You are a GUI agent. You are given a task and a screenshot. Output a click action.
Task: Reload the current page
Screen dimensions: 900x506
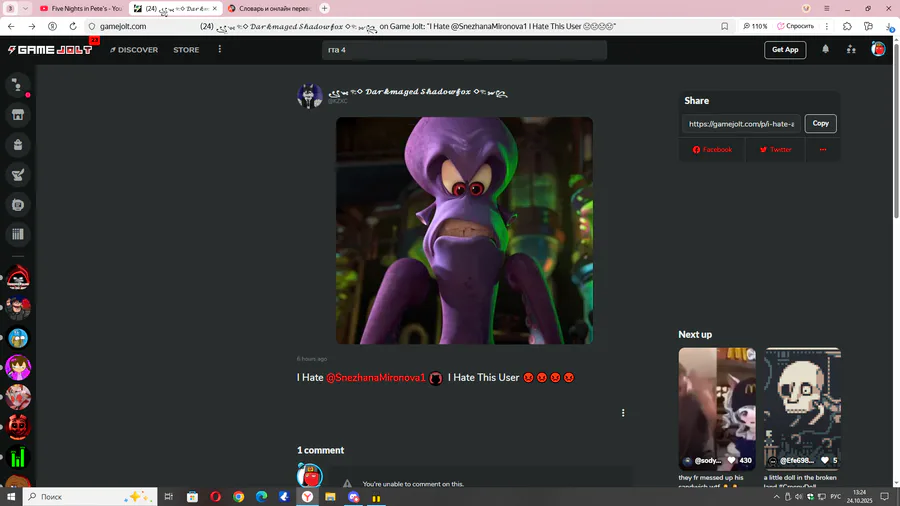(x=73, y=26)
